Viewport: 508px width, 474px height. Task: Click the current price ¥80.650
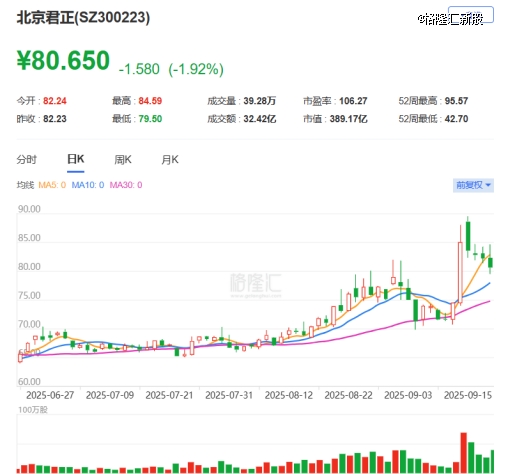point(63,60)
